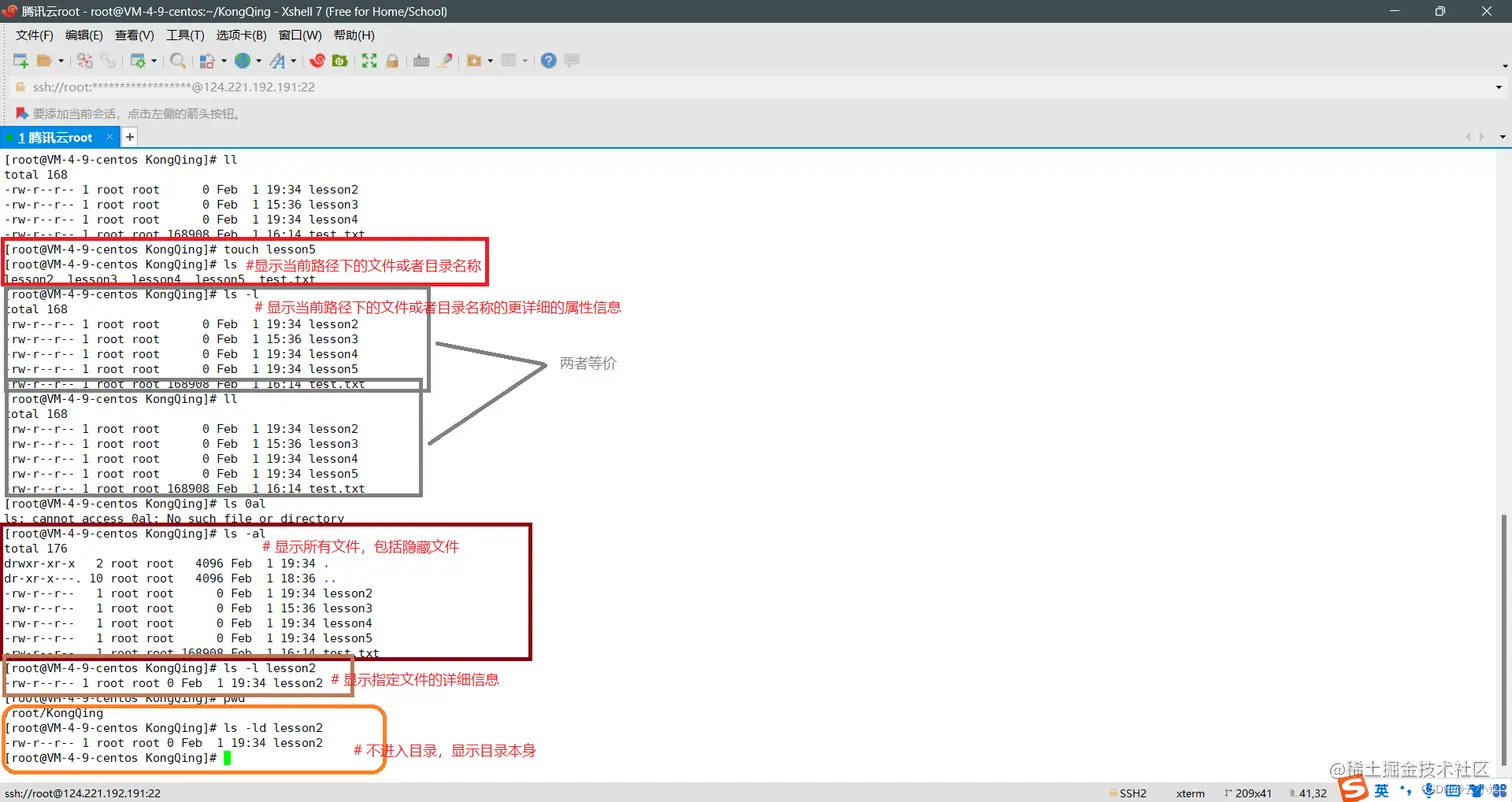This screenshot has height=802, width=1512.
Task: Expand the color scheme dropdown arrow
Action: click(224, 61)
